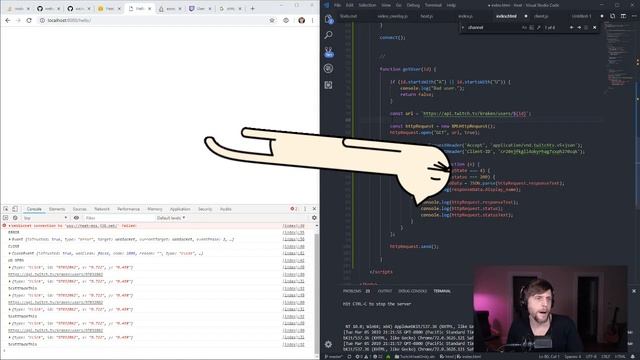Open the VS Code Terminal menu
640x360 pixels.
pos(433,5)
